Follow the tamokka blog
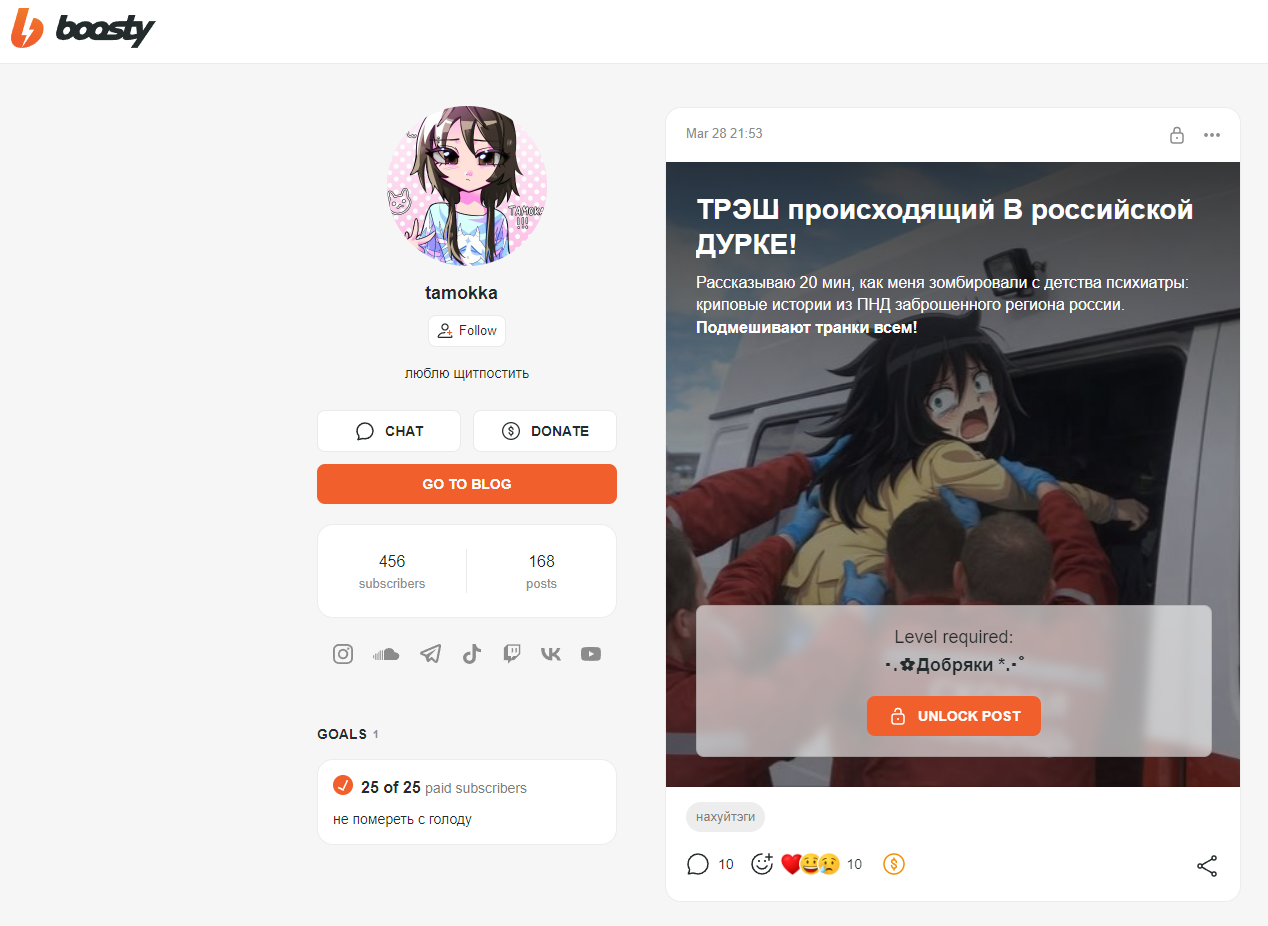1268x926 pixels. [x=467, y=331]
